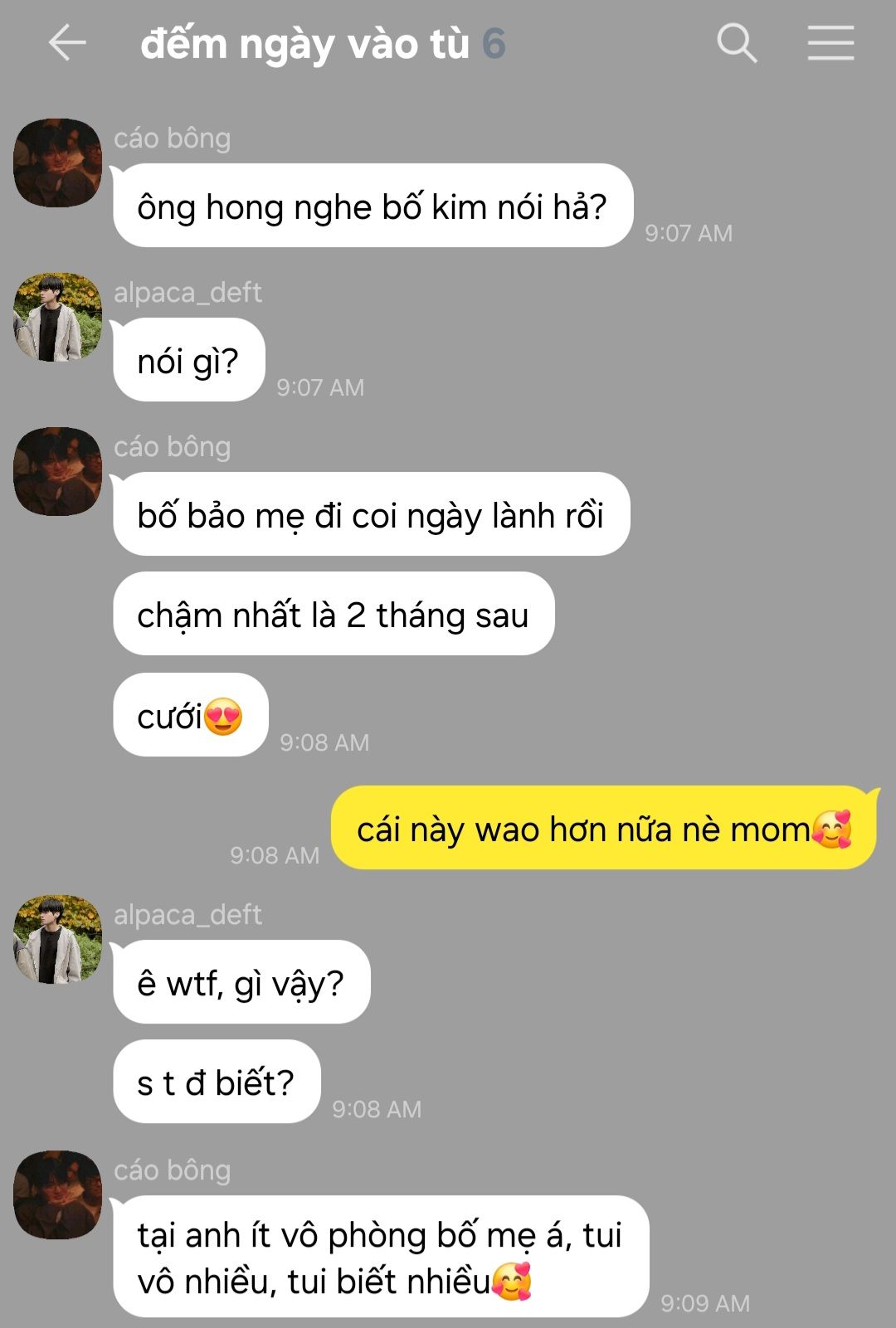Tap the chat title "đếm ngày vào tù"
Viewport: 896px width, 1328px height.
pyautogui.click(x=304, y=44)
